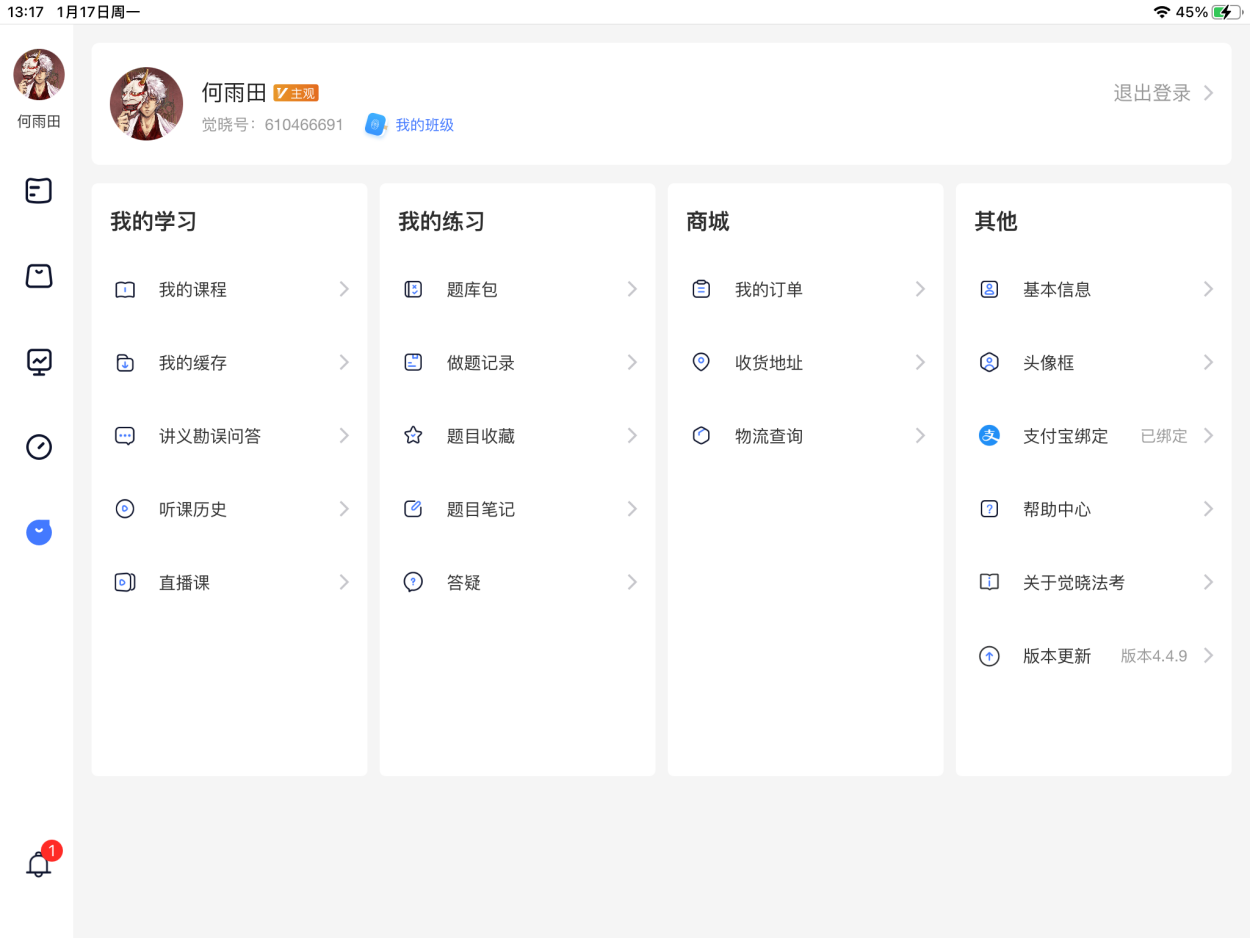Expand the 帮助中心 row chevron
Screen dimensions: 1250x938
coord(1208,509)
